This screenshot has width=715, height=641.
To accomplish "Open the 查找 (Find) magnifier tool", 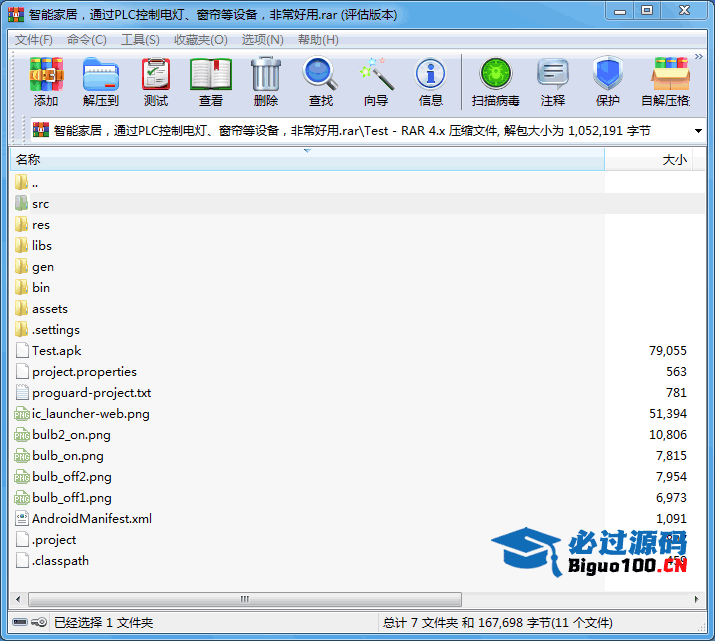I will 321,82.
